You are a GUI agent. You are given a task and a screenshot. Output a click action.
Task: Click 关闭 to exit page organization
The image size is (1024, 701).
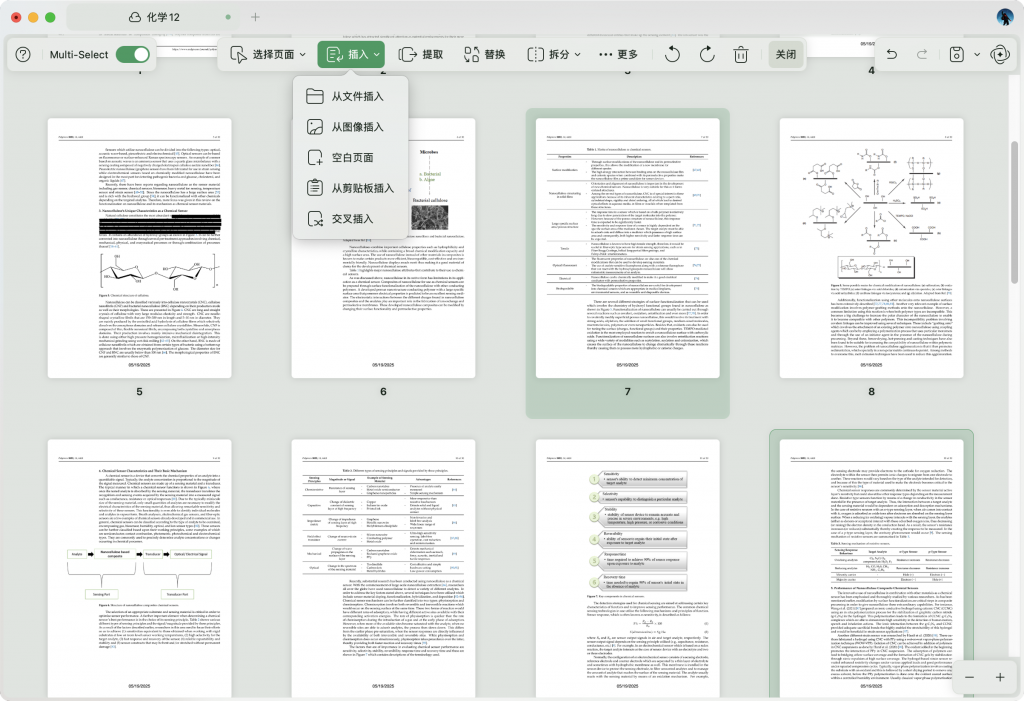point(786,55)
